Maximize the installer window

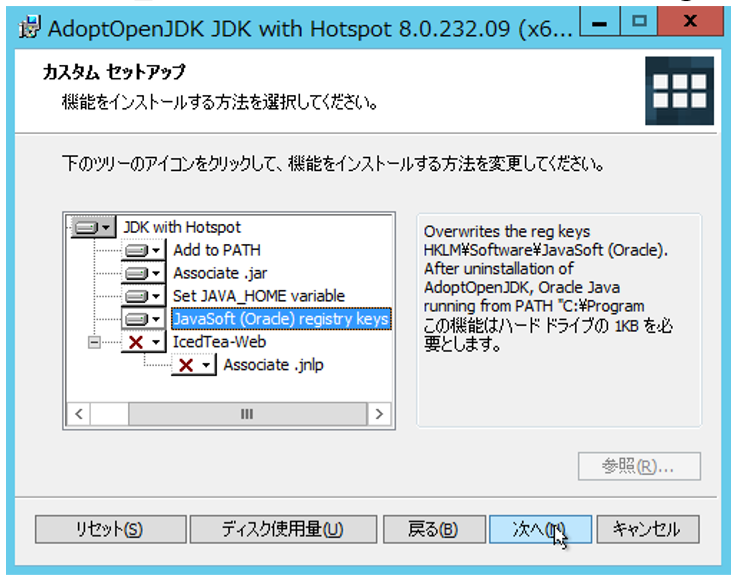click(639, 21)
